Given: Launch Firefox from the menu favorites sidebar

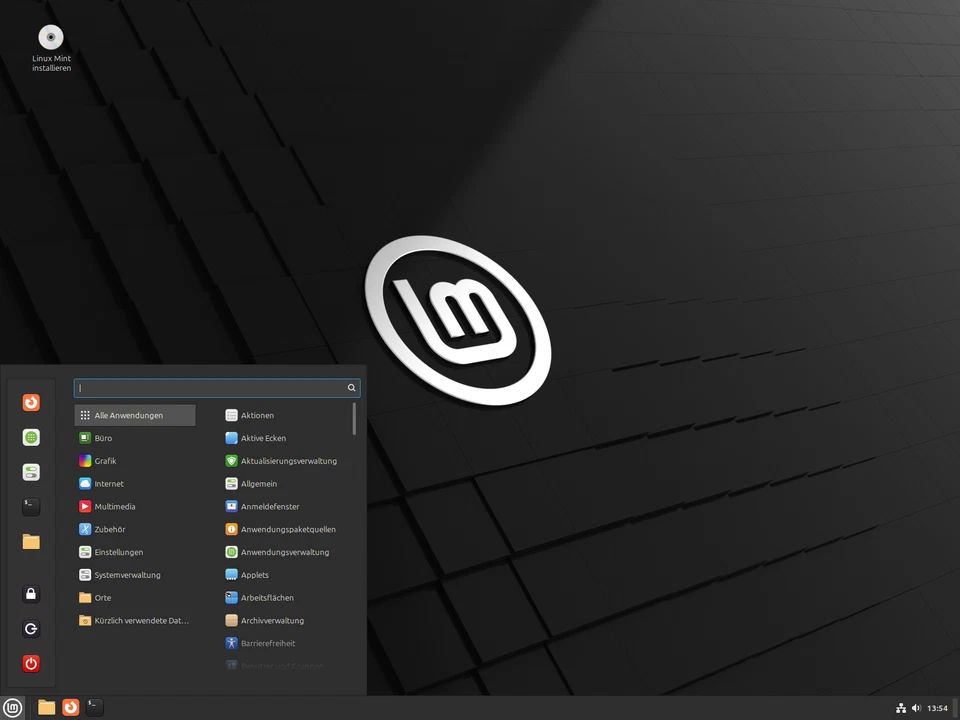Looking at the screenshot, I should pyautogui.click(x=31, y=402).
